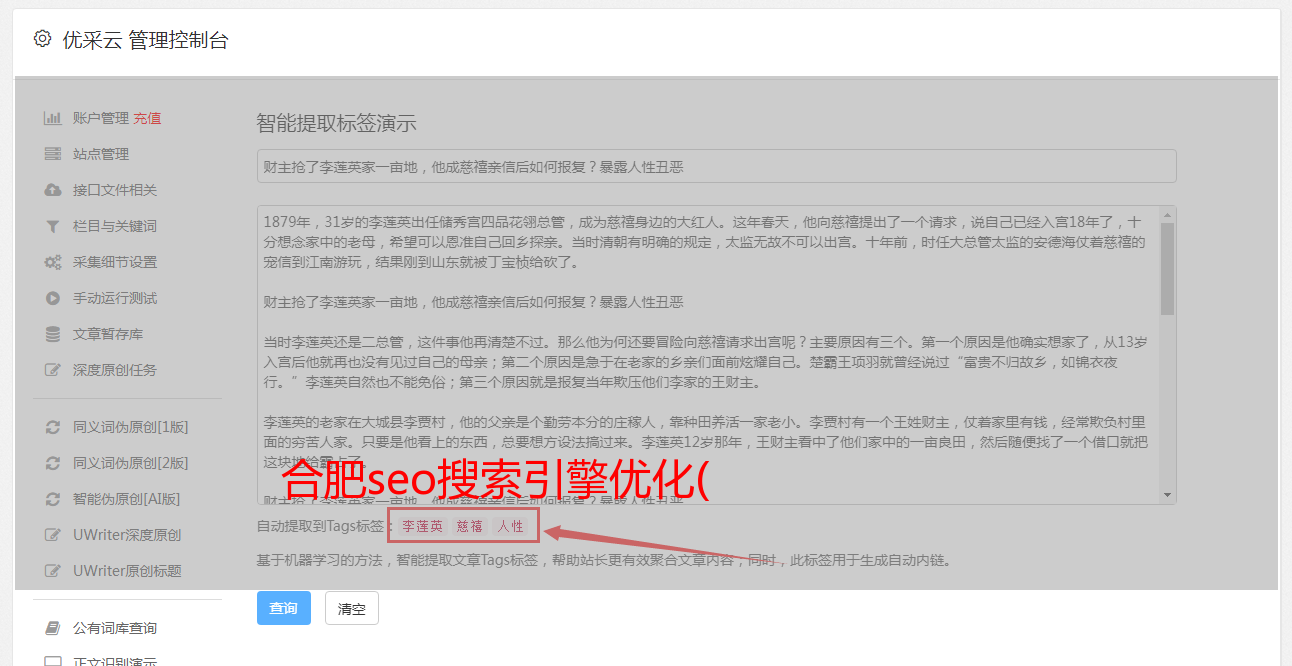Go to 接口文件相关
This screenshot has height=666, width=1292.
pos(115,190)
